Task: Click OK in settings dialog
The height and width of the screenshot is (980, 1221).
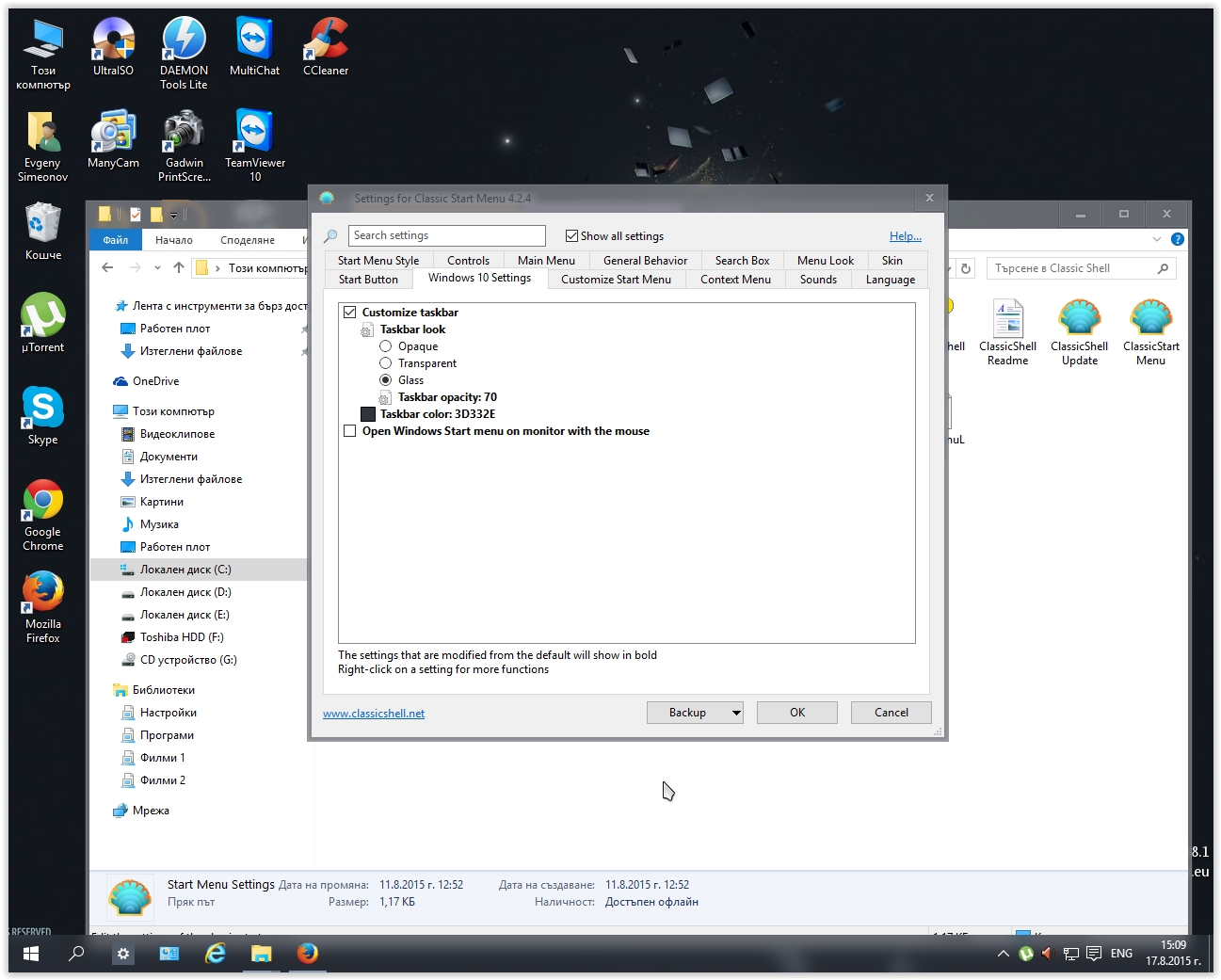Action: pos(797,713)
